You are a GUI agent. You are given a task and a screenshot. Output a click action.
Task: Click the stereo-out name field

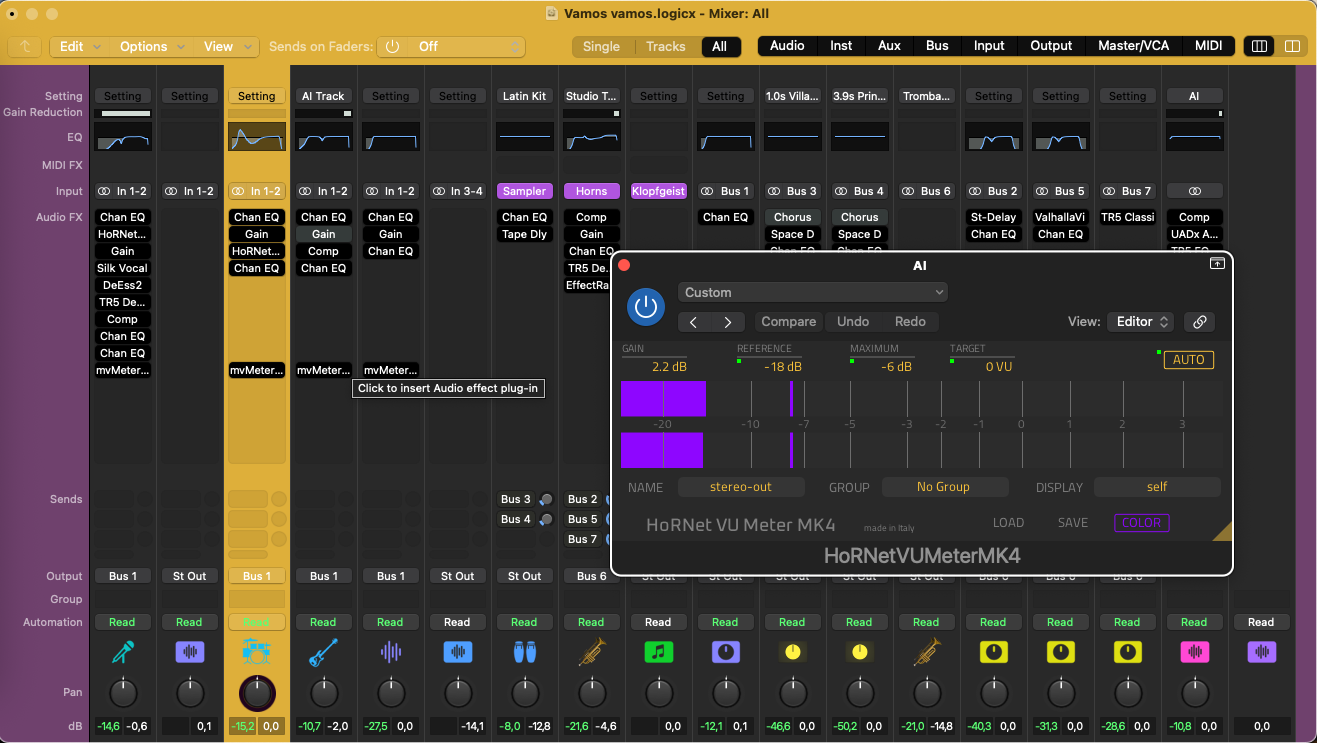(741, 487)
